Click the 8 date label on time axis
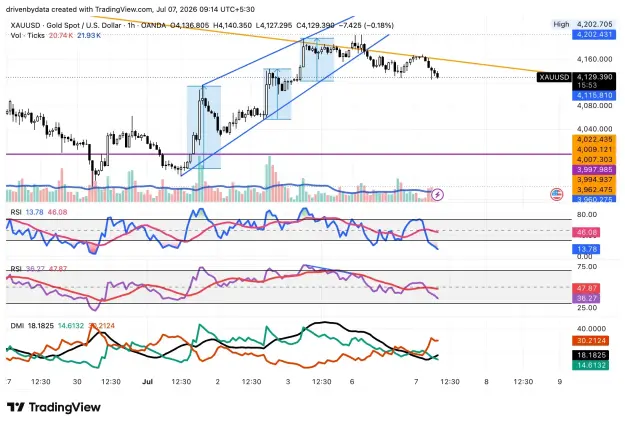The width and height of the screenshot is (625, 425). (486, 382)
